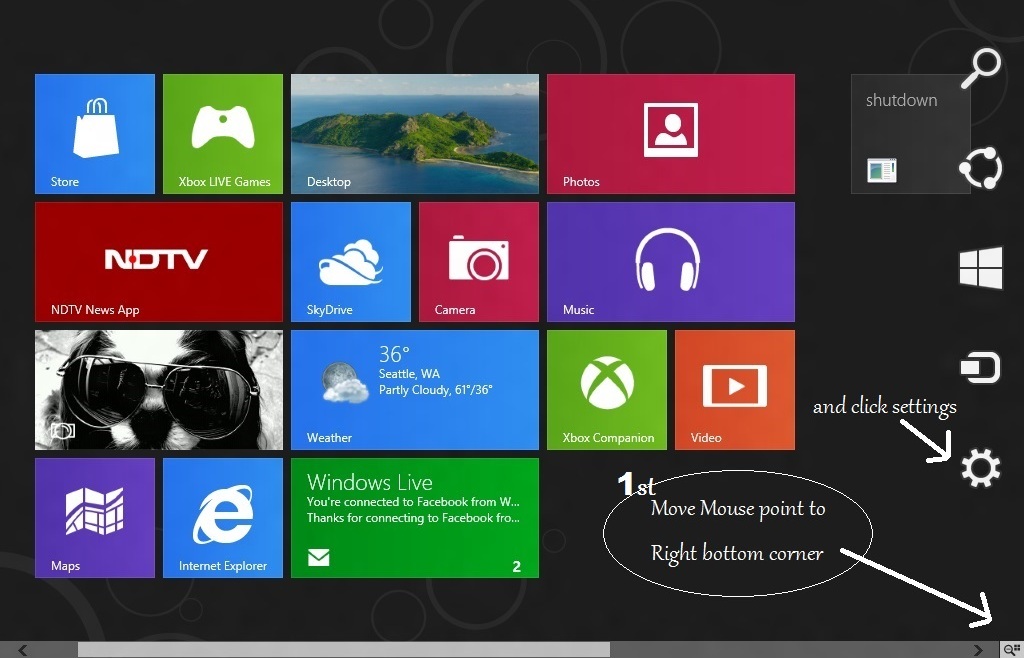Click the Settings gear in the charms bar
Viewport: 1024px width, 658px height.
tap(981, 468)
